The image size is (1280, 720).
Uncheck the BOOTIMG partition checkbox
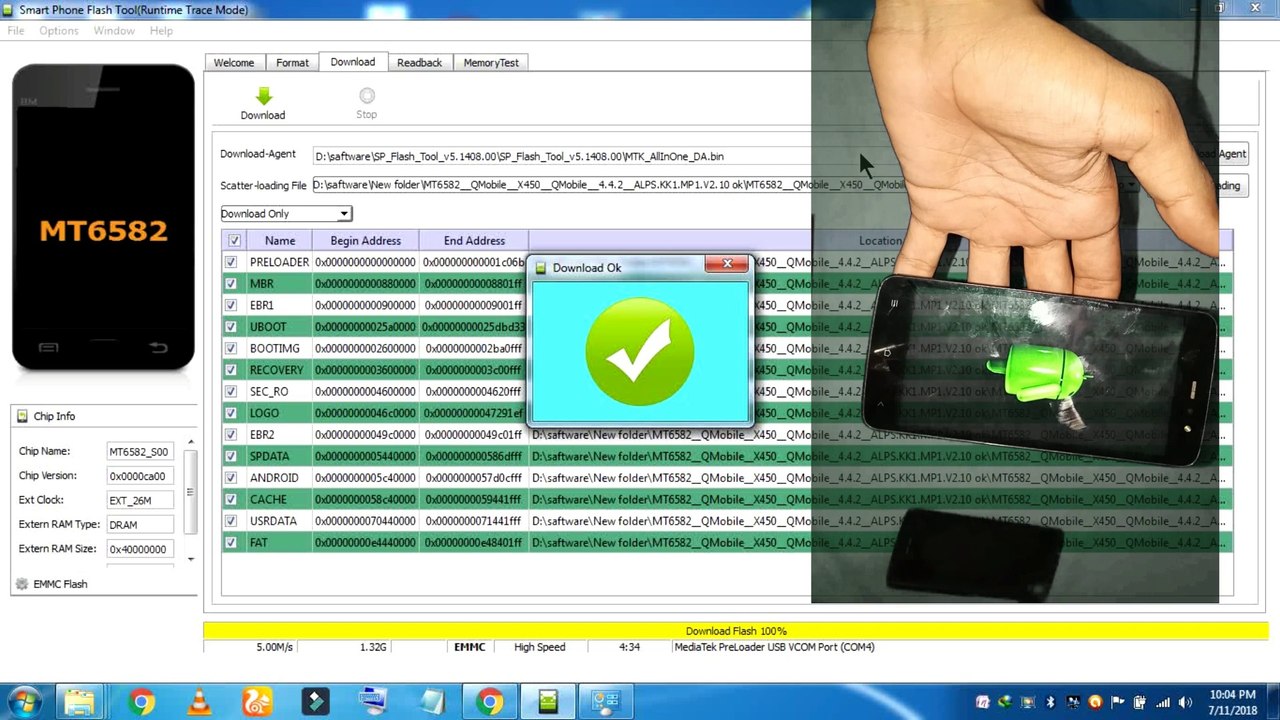(231, 348)
